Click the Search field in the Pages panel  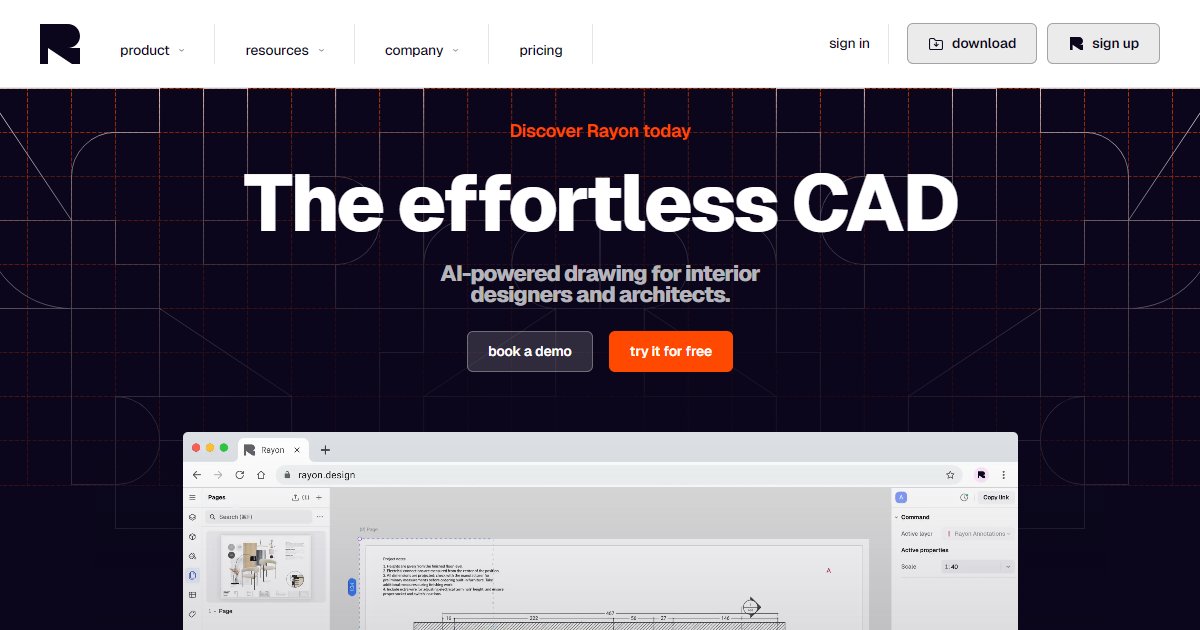pos(259,517)
